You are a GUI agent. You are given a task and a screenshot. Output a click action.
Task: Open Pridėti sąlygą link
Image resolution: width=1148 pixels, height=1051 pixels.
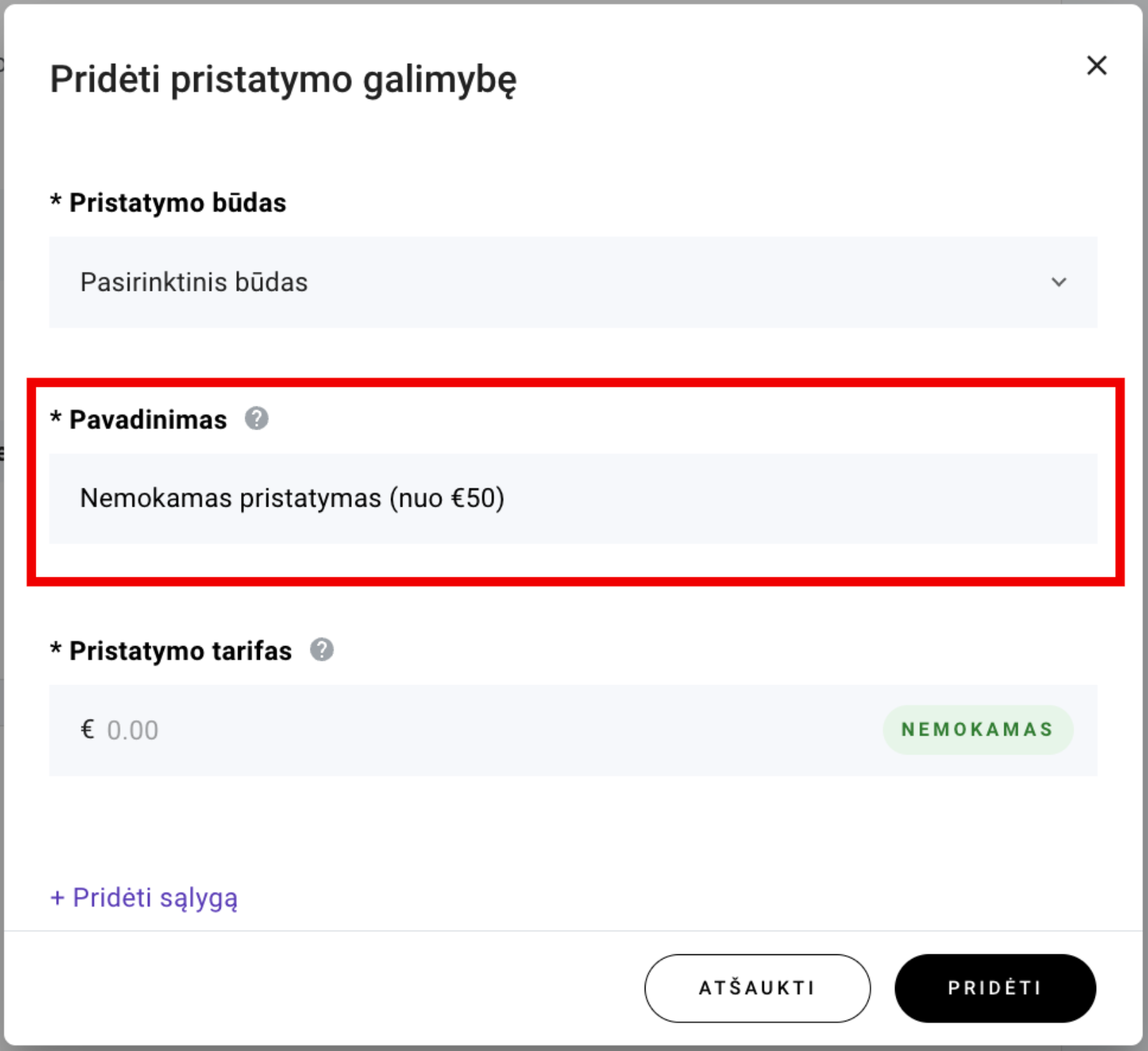143,898
